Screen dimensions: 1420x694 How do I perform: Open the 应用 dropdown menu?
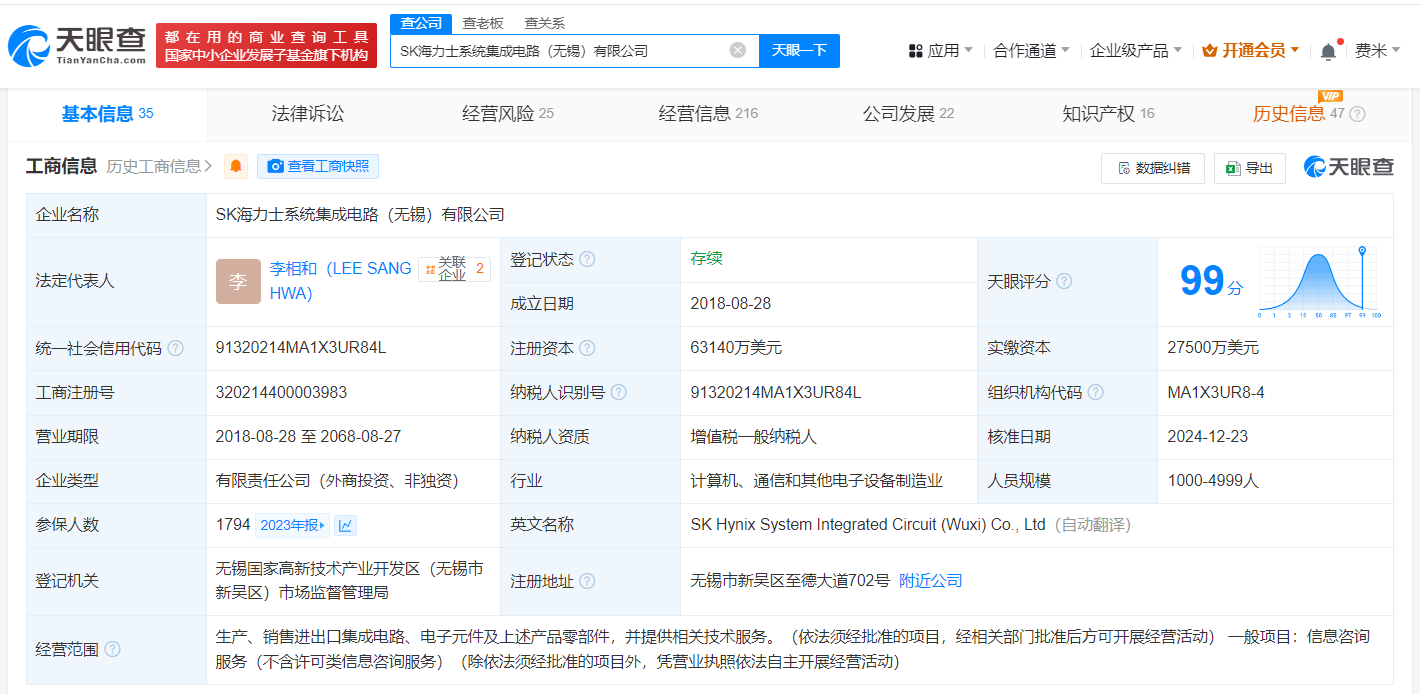(x=940, y=50)
